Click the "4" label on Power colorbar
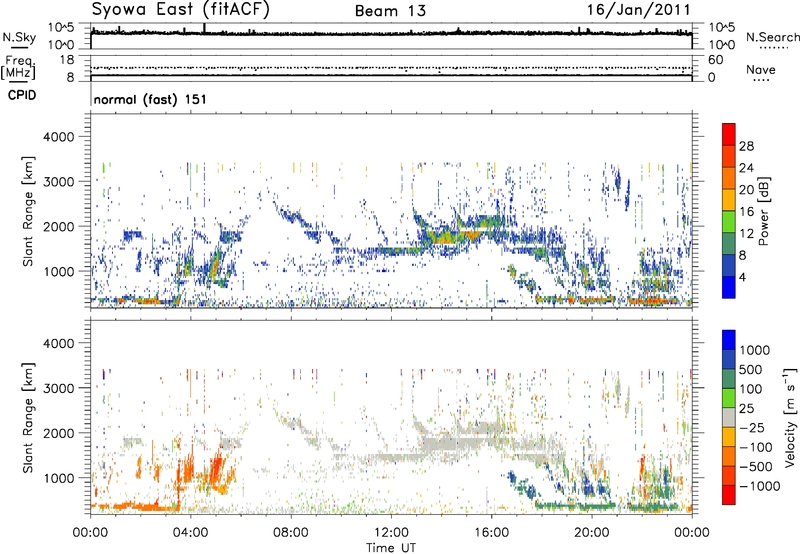Image resolution: width=800 pixels, height=554 pixels. [x=742, y=278]
